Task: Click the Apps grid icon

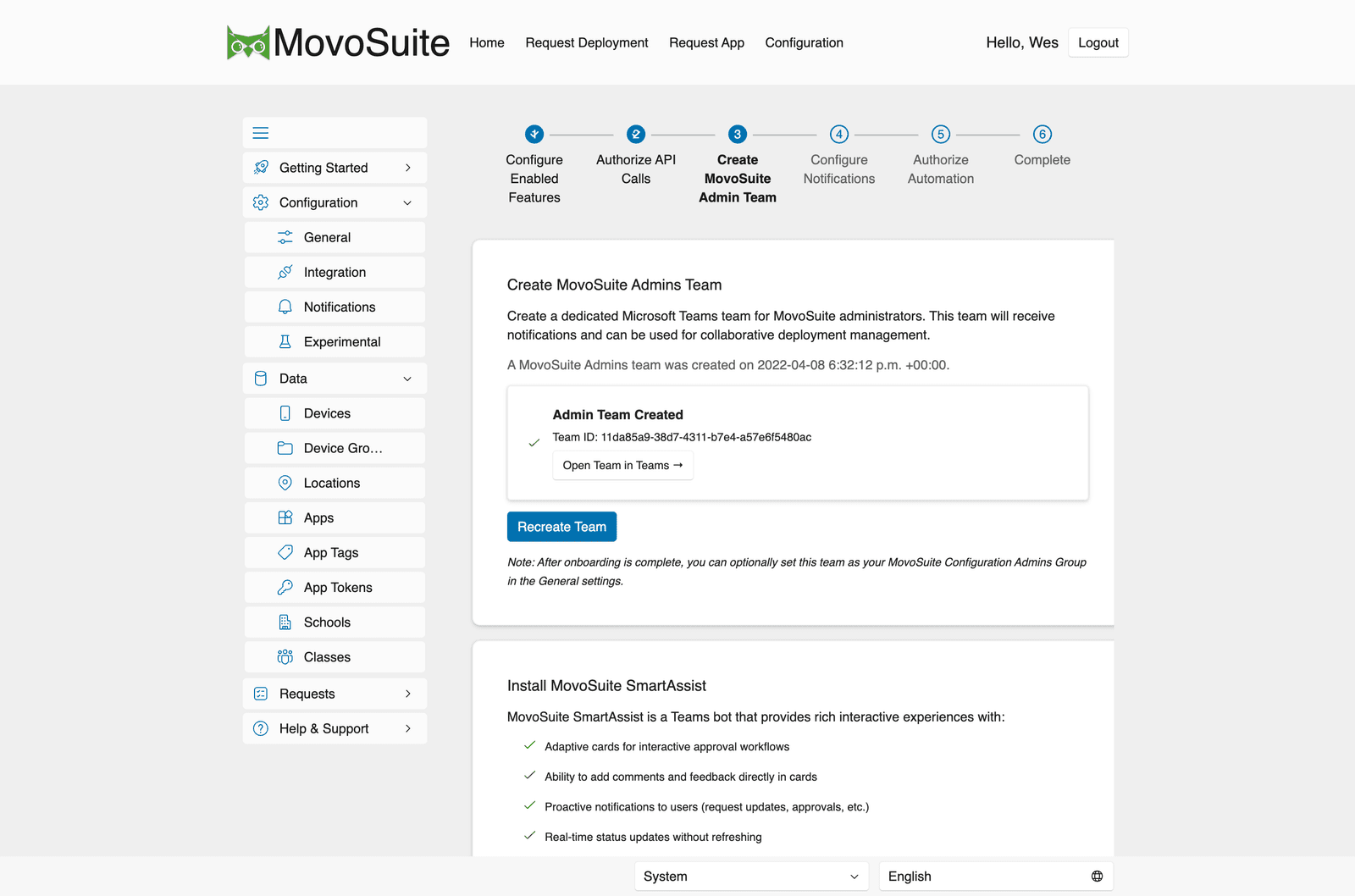Action: click(285, 517)
